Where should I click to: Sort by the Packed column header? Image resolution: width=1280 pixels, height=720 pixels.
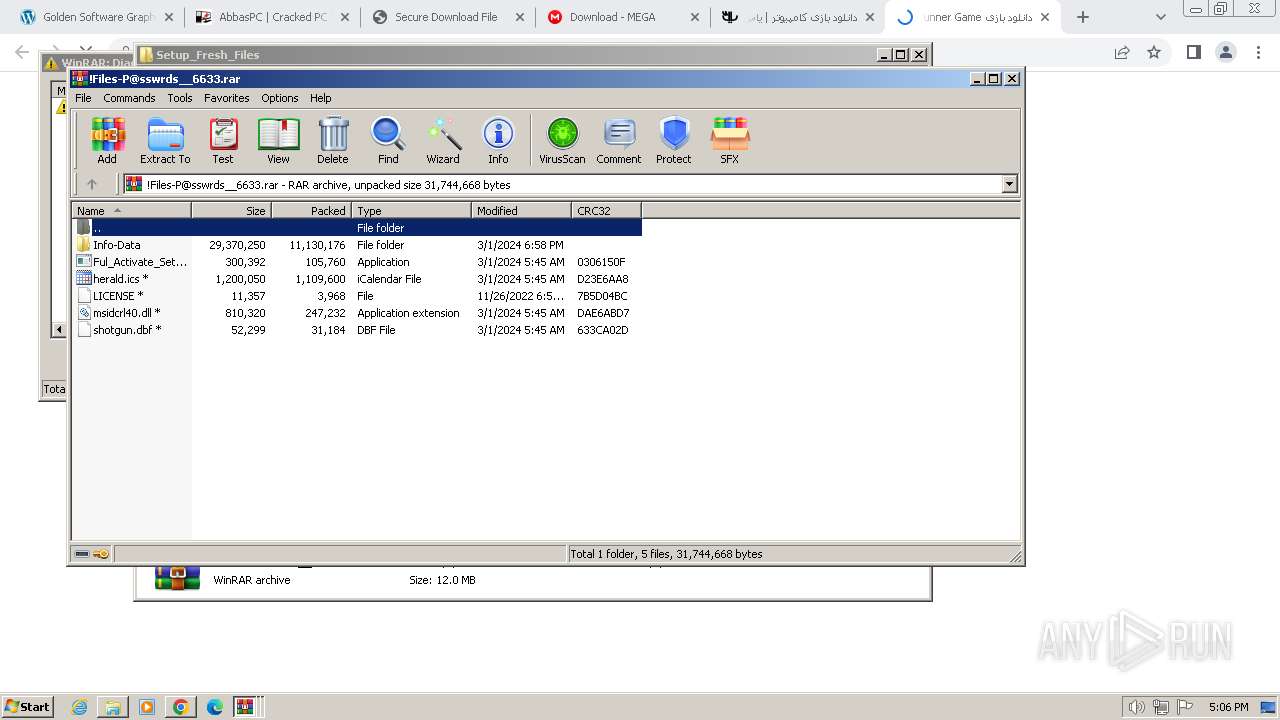pos(312,210)
